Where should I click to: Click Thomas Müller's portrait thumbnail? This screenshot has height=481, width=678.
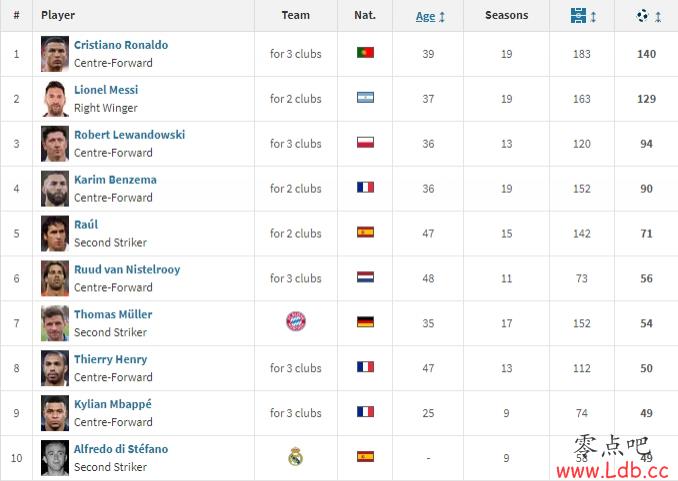[55, 323]
